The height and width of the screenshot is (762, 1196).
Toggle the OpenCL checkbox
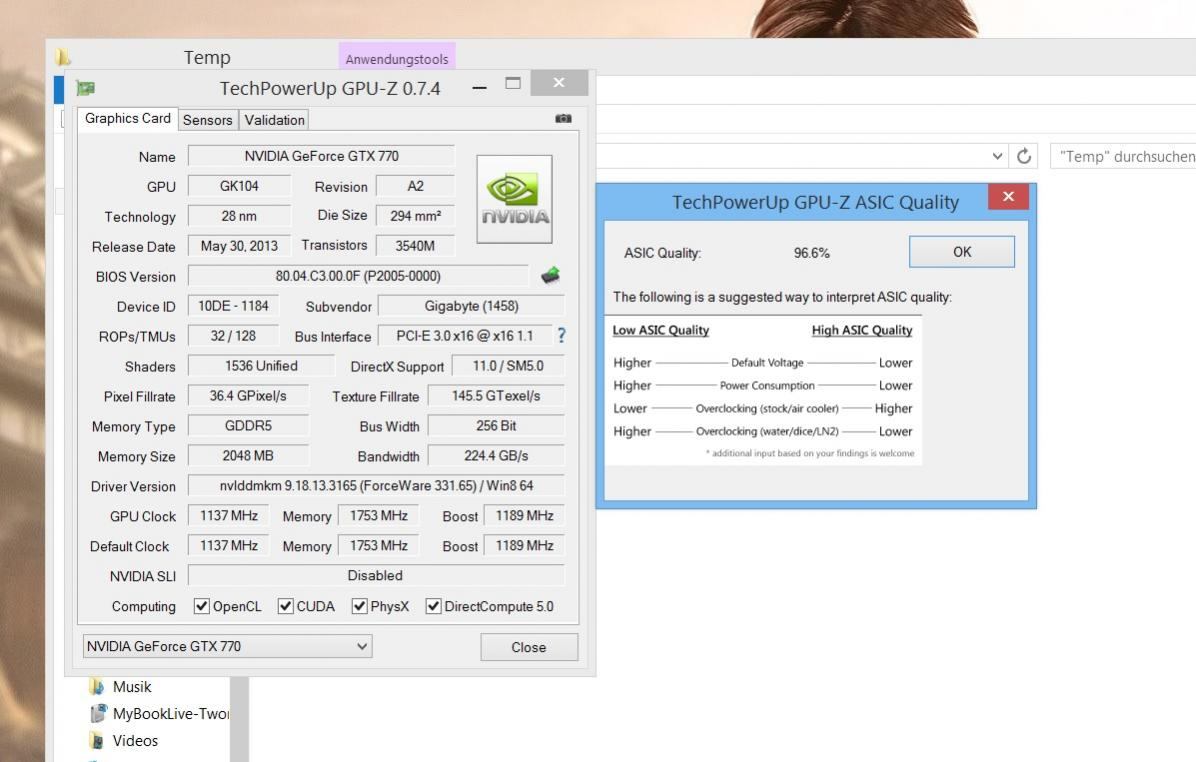click(201, 606)
